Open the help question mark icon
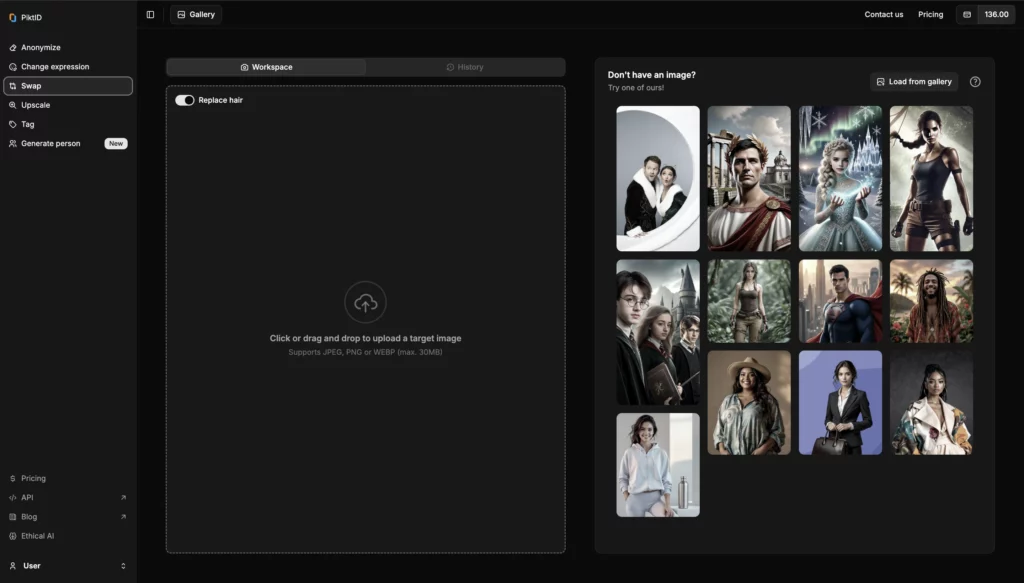The height and width of the screenshot is (583, 1024). tap(975, 81)
